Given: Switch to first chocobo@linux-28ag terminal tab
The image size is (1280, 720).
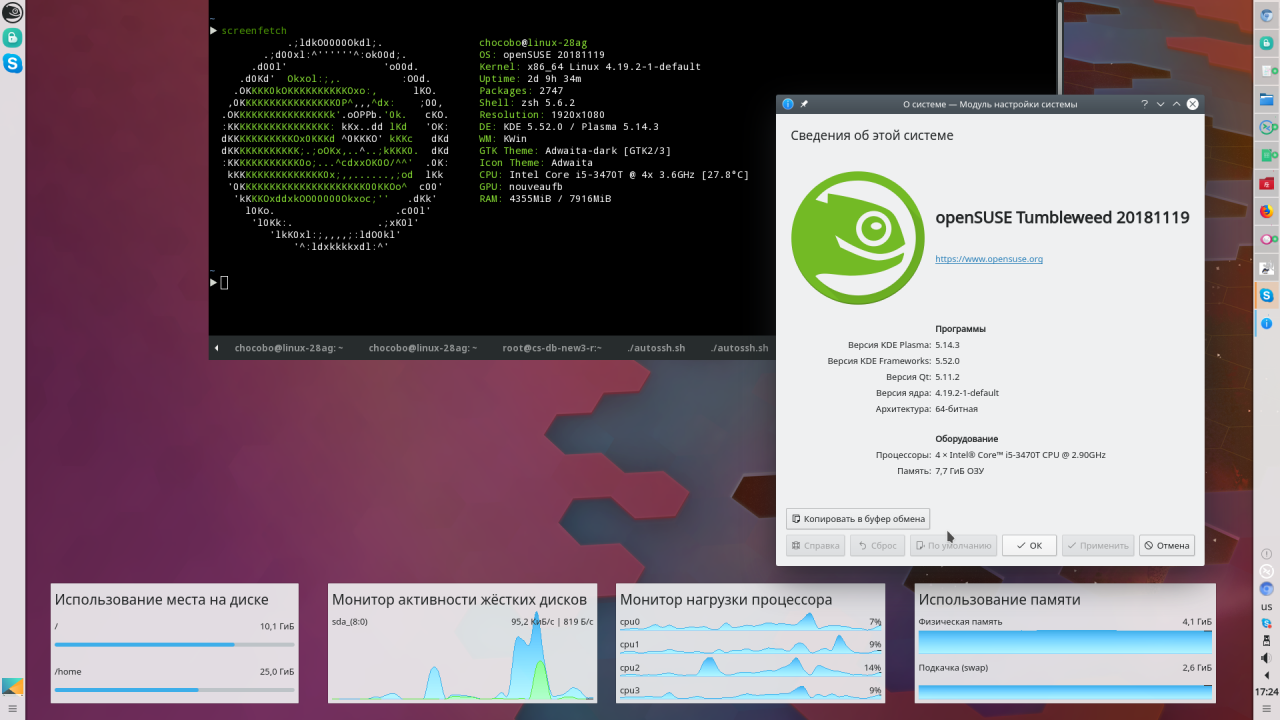Looking at the screenshot, I should click(289, 348).
